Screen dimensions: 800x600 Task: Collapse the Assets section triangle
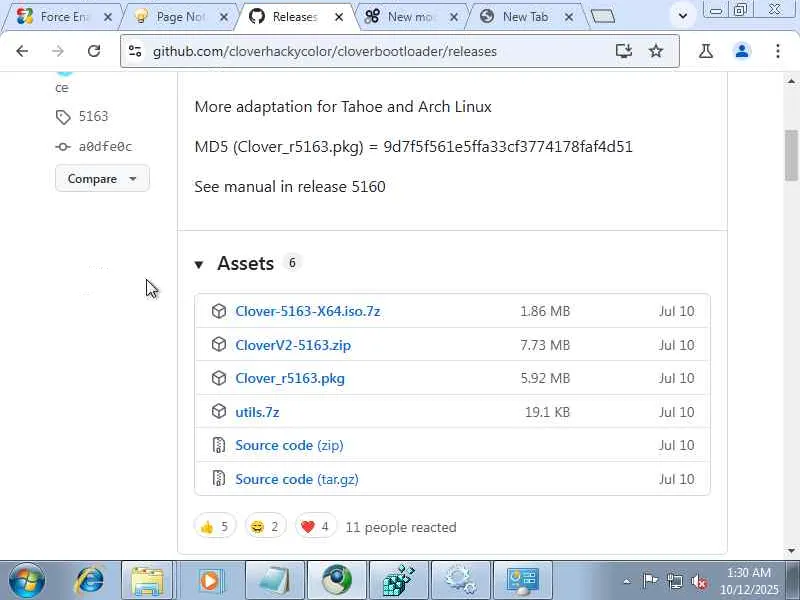199,264
